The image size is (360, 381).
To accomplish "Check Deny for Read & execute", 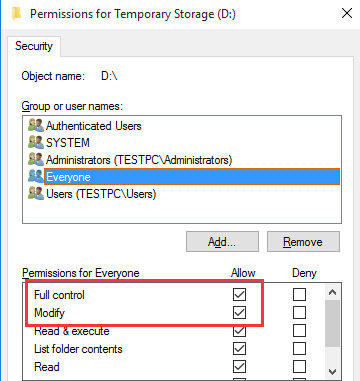I will [x=299, y=331].
